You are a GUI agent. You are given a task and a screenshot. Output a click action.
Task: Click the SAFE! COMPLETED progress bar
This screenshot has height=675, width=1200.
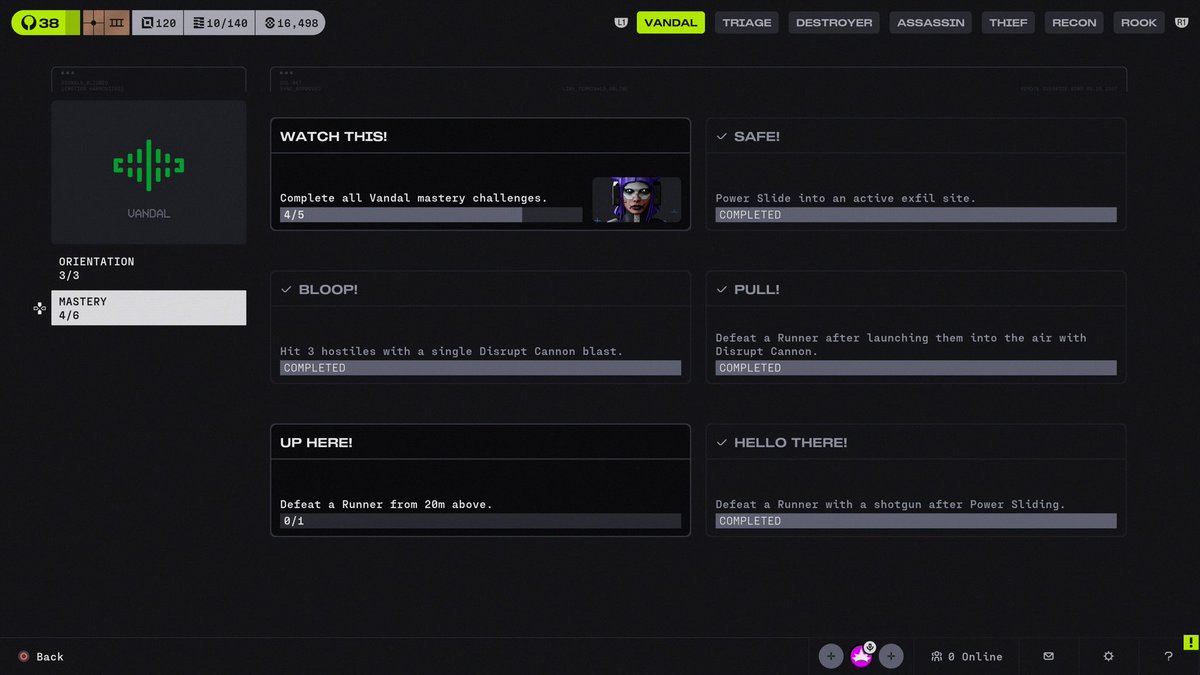click(916, 215)
